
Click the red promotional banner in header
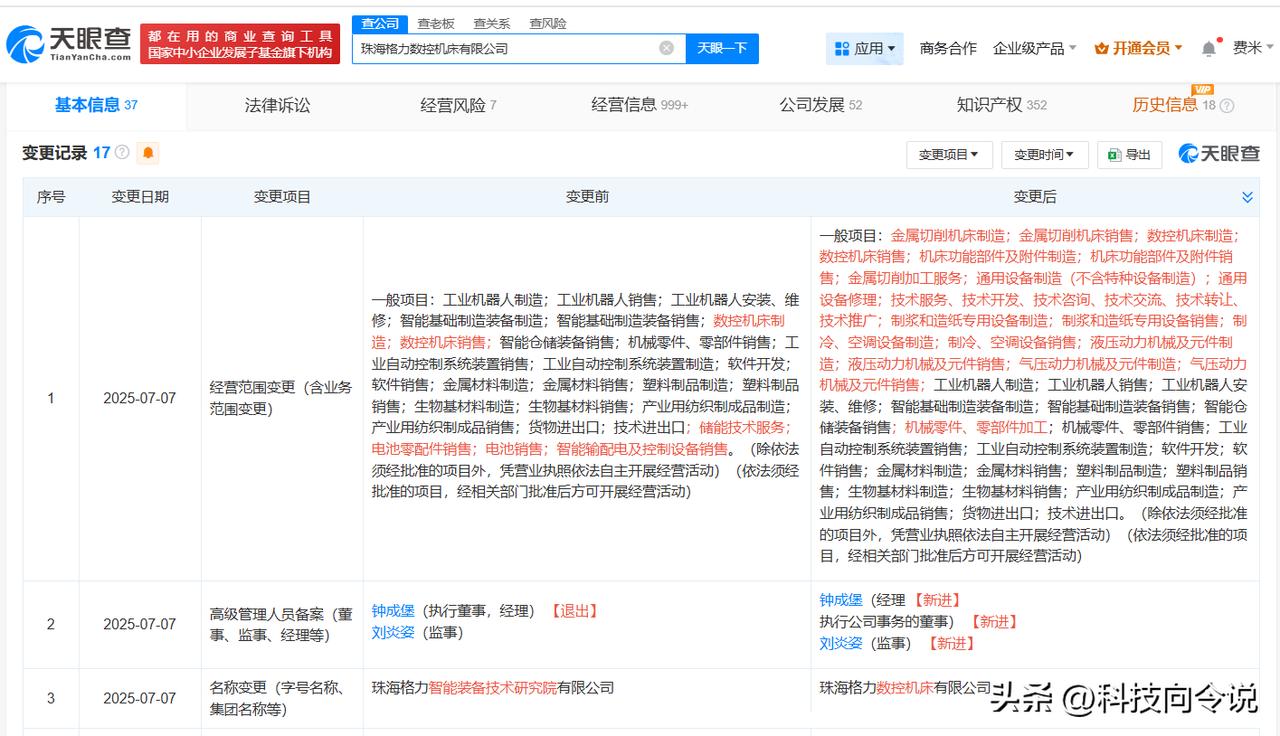click(x=240, y=44)
